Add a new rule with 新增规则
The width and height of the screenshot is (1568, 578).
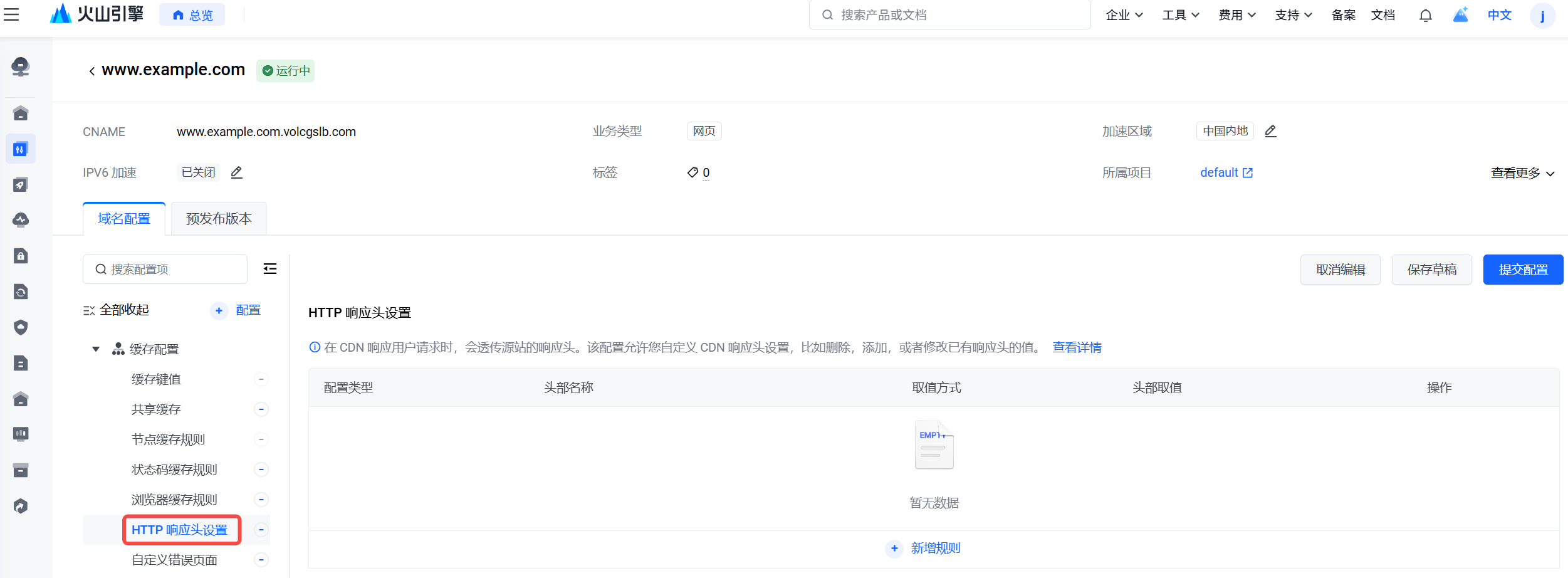[934, 548]
